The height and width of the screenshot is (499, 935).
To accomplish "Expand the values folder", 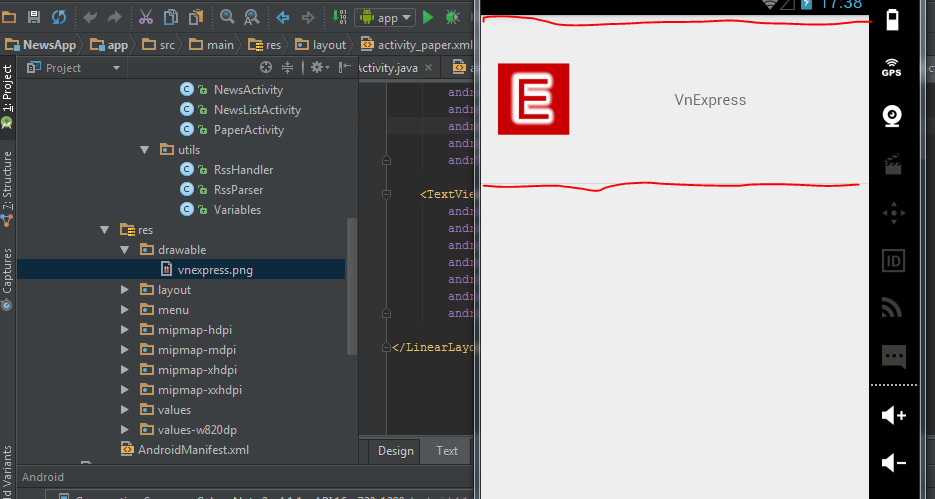I will click(125, 410).
